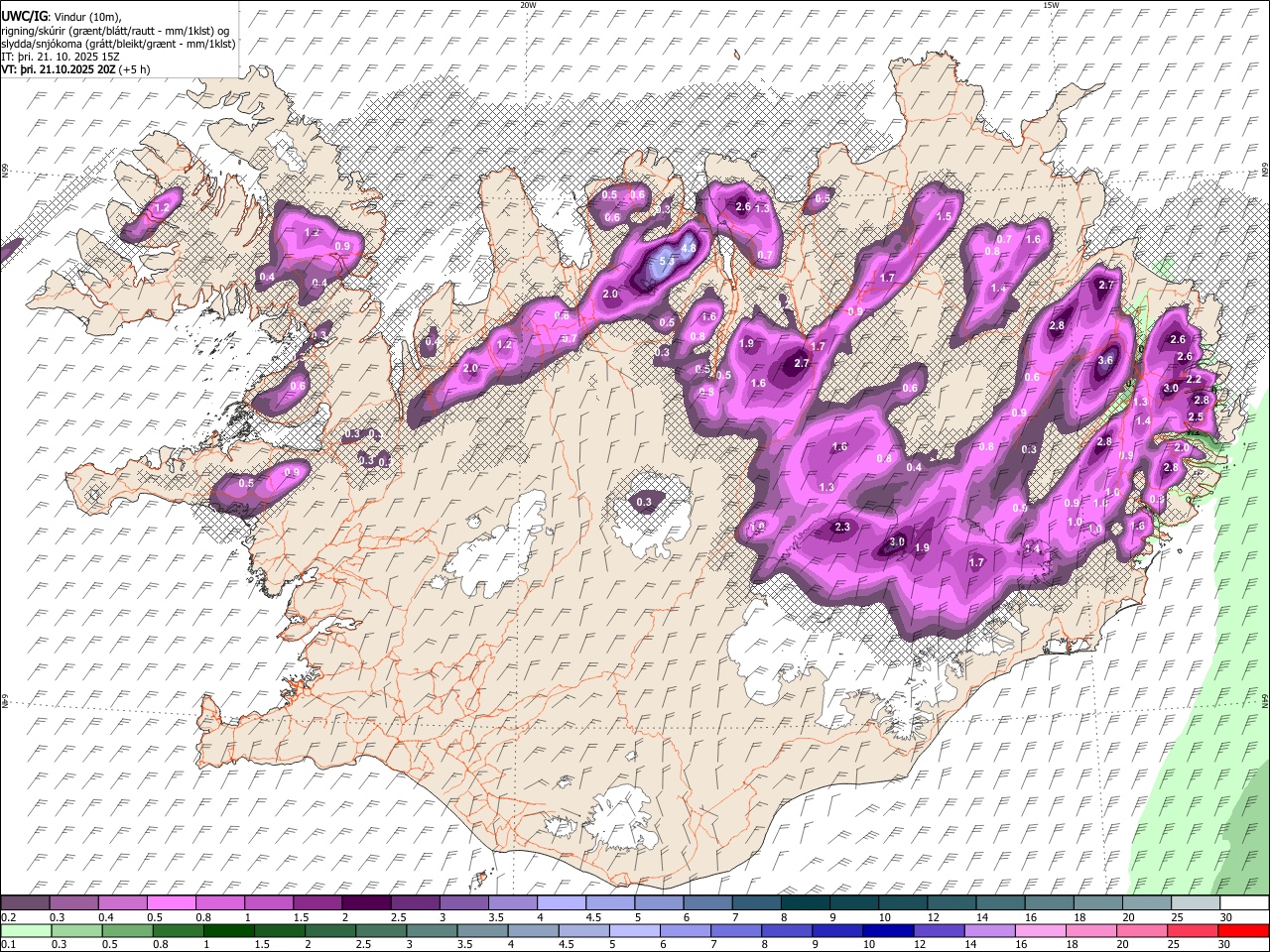Click the 3.6 snowfall value in the east
The image size is (1270, 952).
[x=1106, y=361]
